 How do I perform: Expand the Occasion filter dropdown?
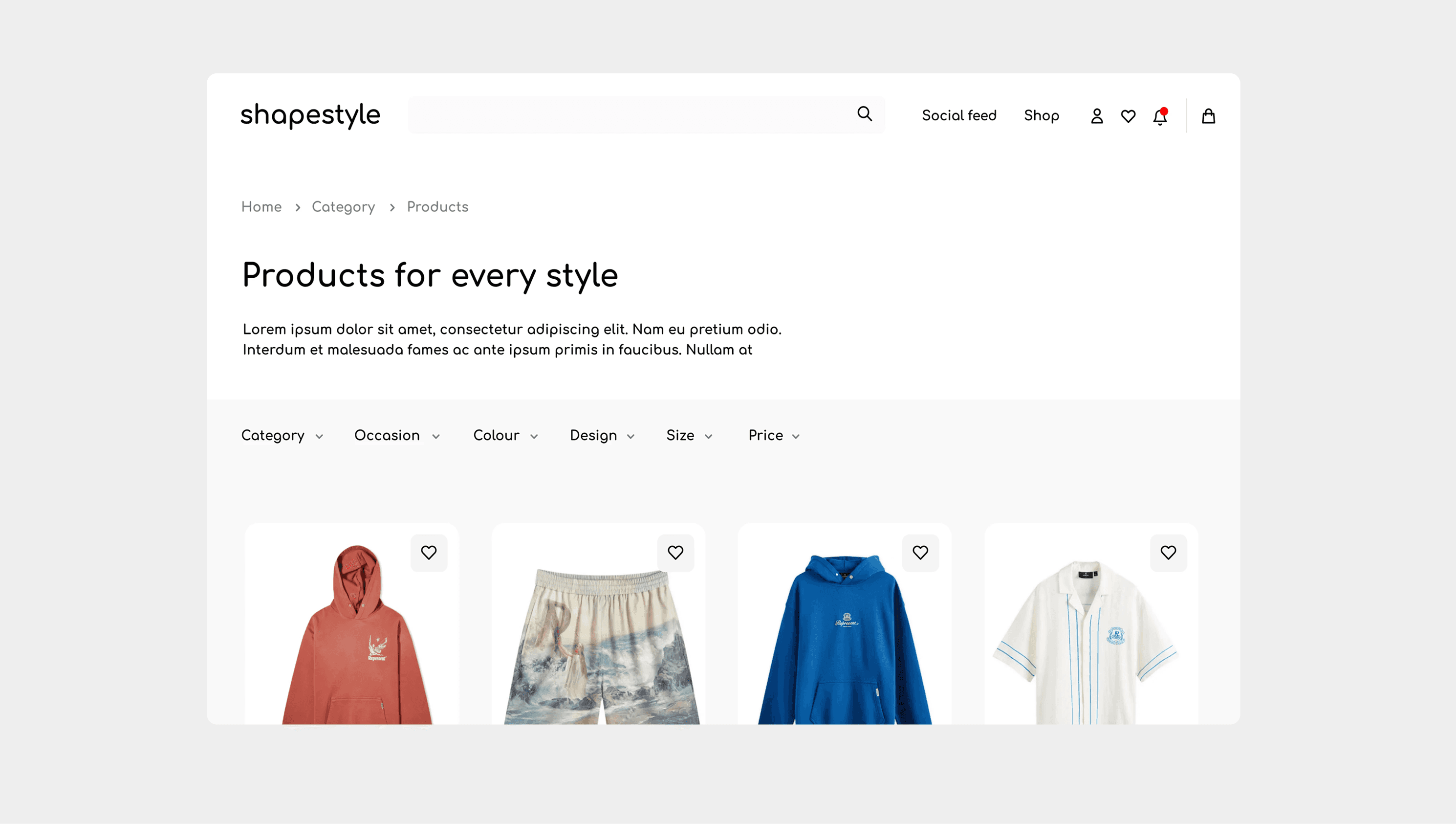tap(396, 435)
